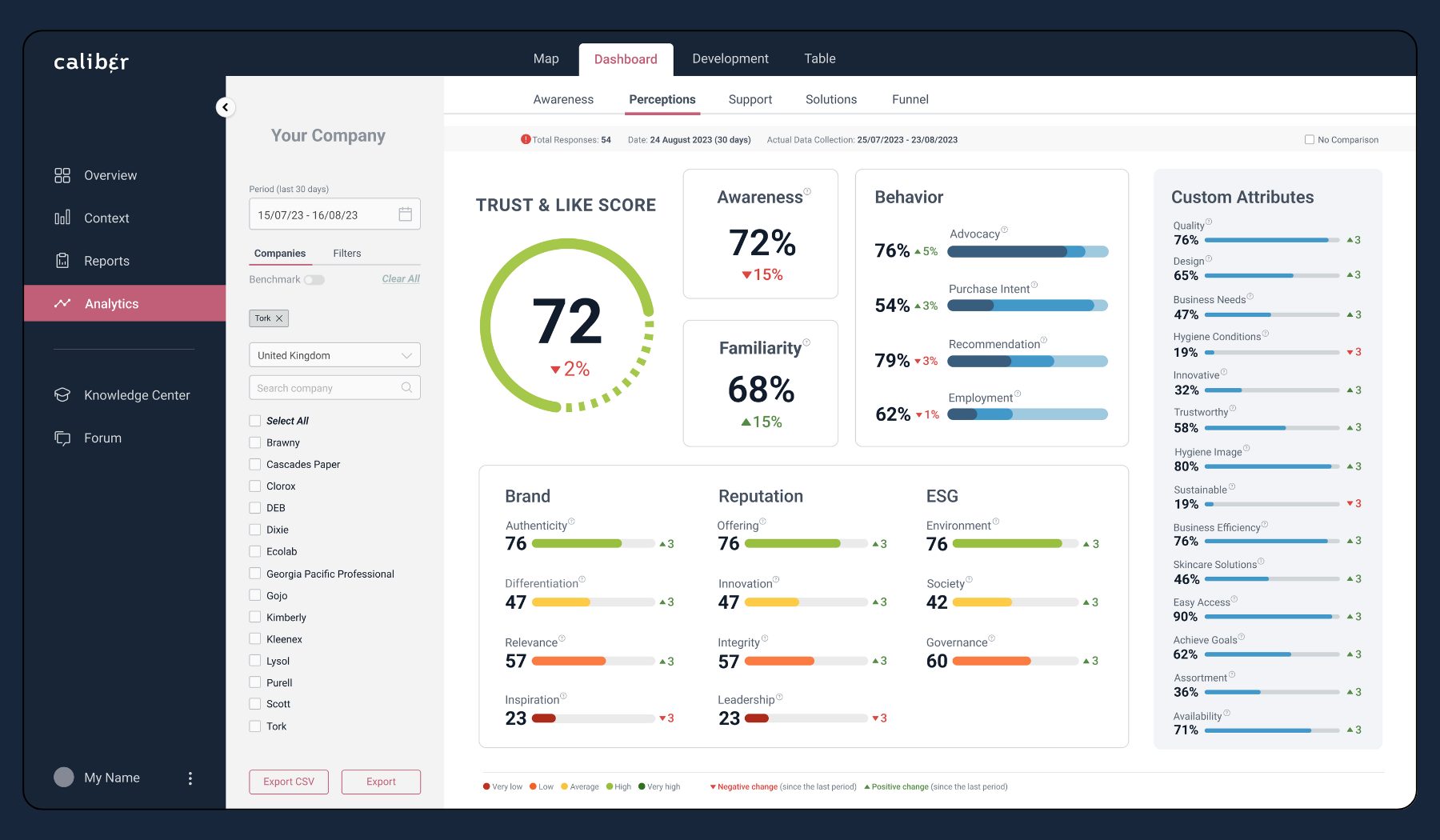The height and width of the screenshot is (840, 1440).
Task: Switch to the Development tab
Action: coord(730,59)
